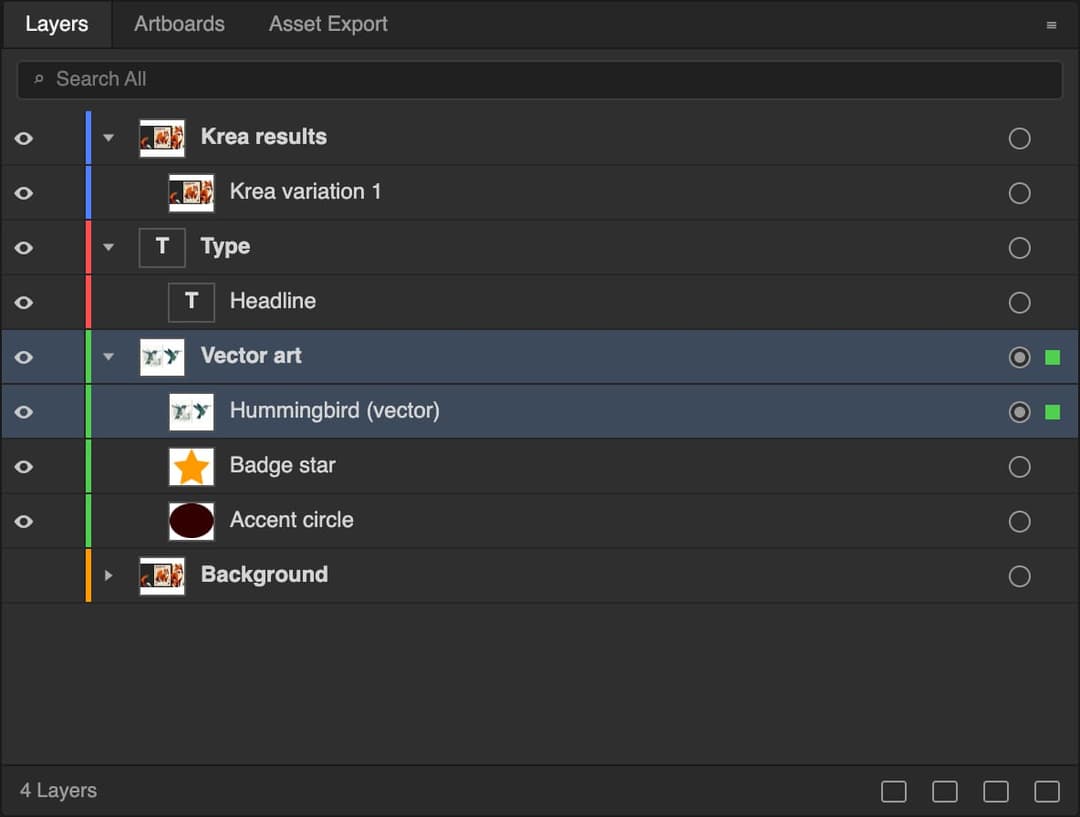
Task: Collapse the Type layer
Action: [108, 247]
